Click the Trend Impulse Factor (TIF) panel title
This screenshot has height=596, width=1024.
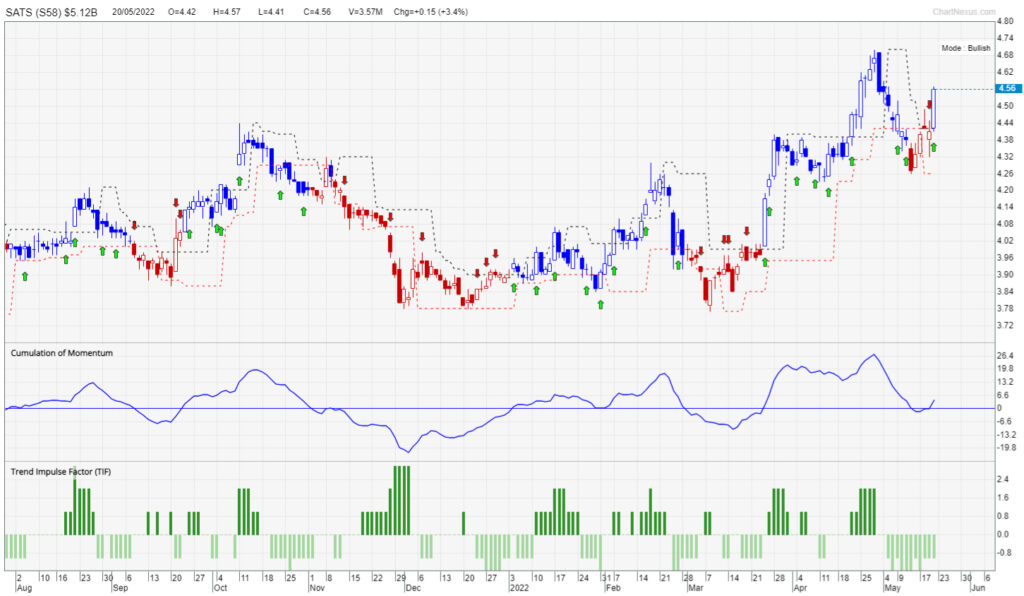[x=61, y=472]
